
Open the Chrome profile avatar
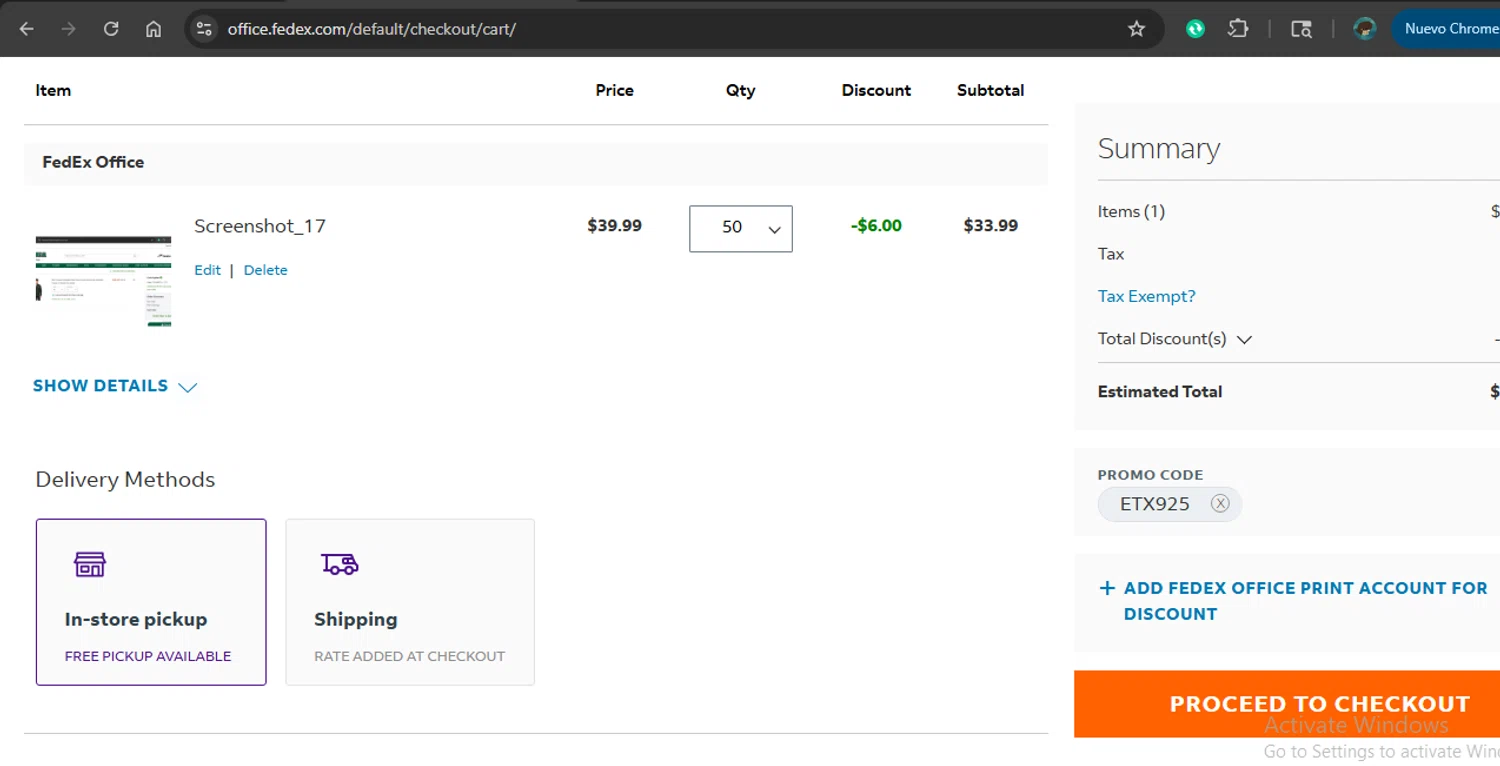[1364, 29]
